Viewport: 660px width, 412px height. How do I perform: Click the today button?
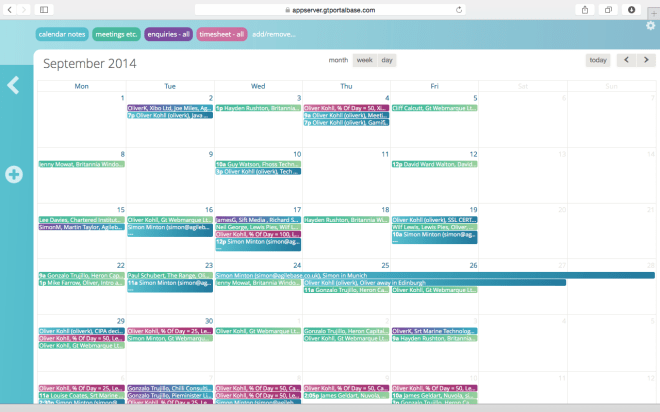click(598, 60)
